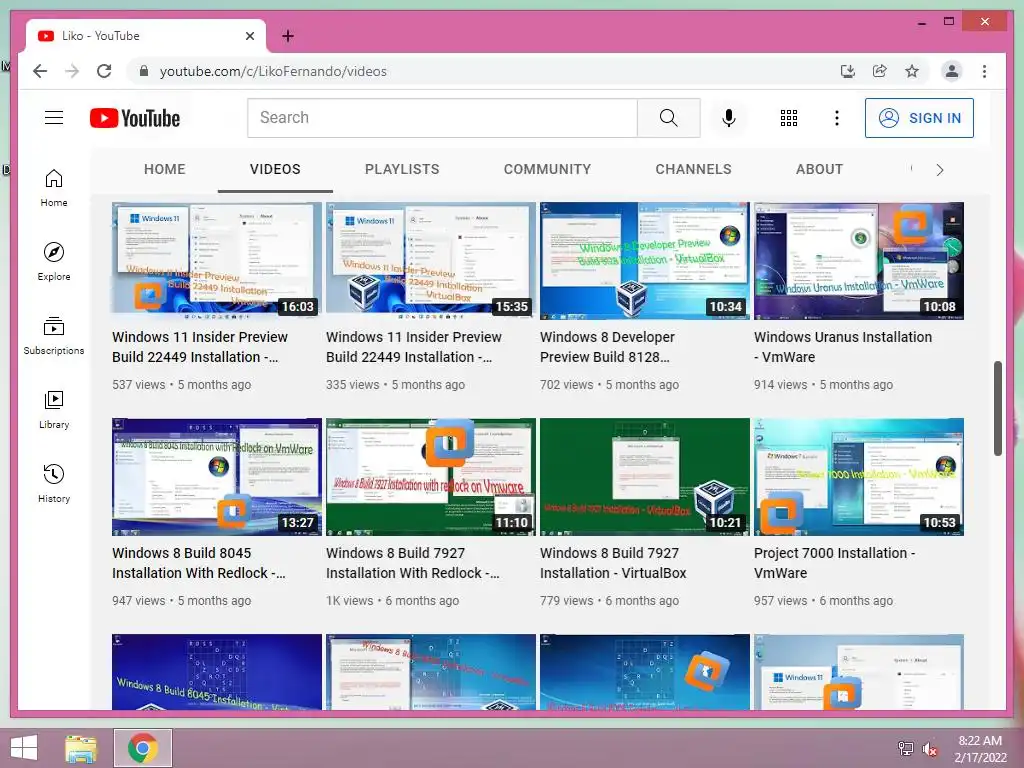Viewport: 1024px width, 768px height.
Task: Open Windows 8 Developer Preview thumbnail
Action: click(x=645, y=261)
